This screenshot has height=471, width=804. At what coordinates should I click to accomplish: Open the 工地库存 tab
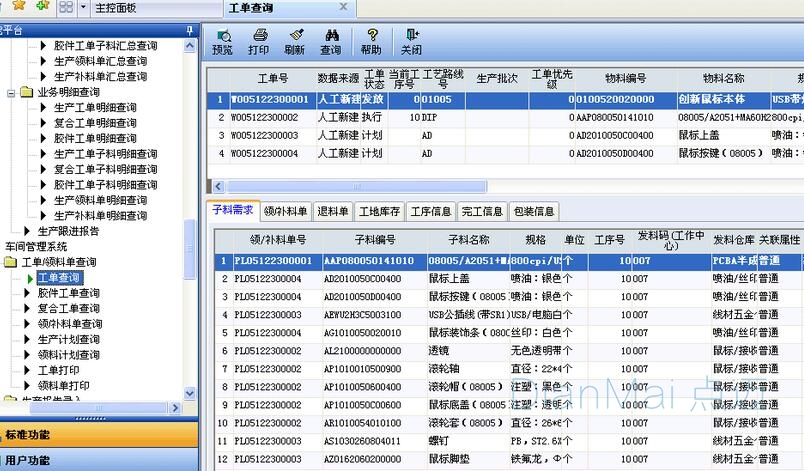[x=379, y=211]
